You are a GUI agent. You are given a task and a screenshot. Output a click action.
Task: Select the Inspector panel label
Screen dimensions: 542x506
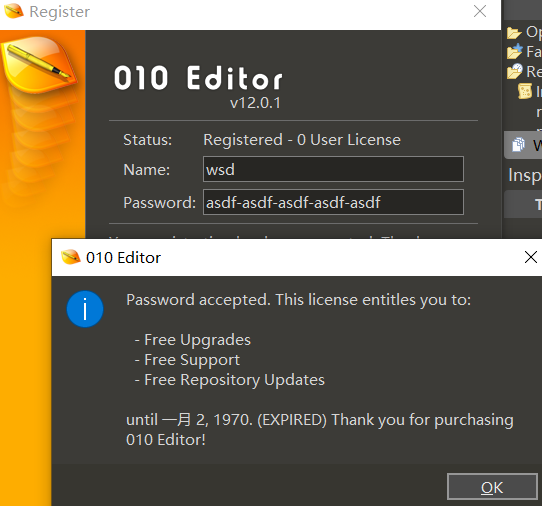coord(525,175)
